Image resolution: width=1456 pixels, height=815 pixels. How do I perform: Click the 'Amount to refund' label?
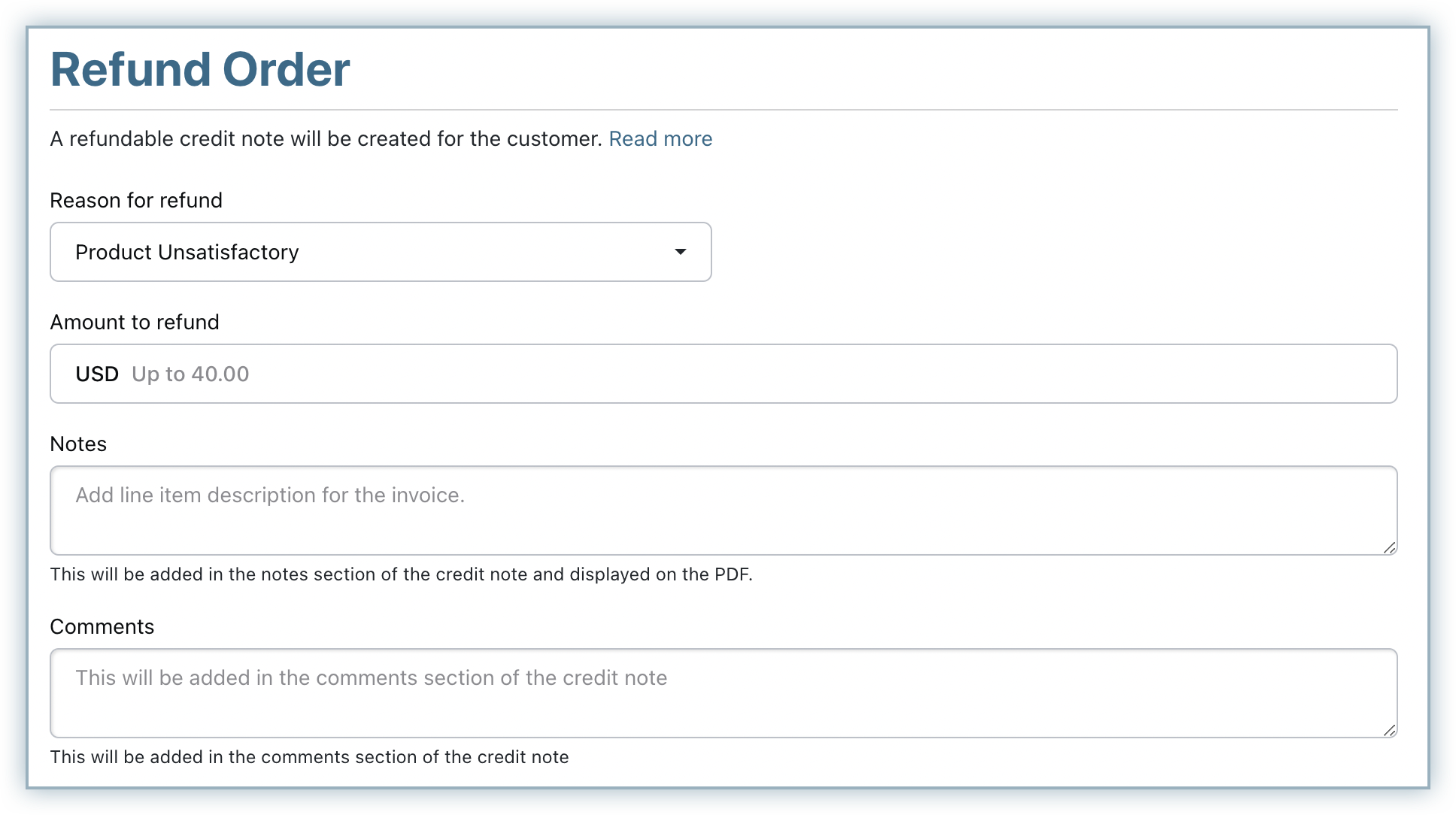tap(135, 323)
